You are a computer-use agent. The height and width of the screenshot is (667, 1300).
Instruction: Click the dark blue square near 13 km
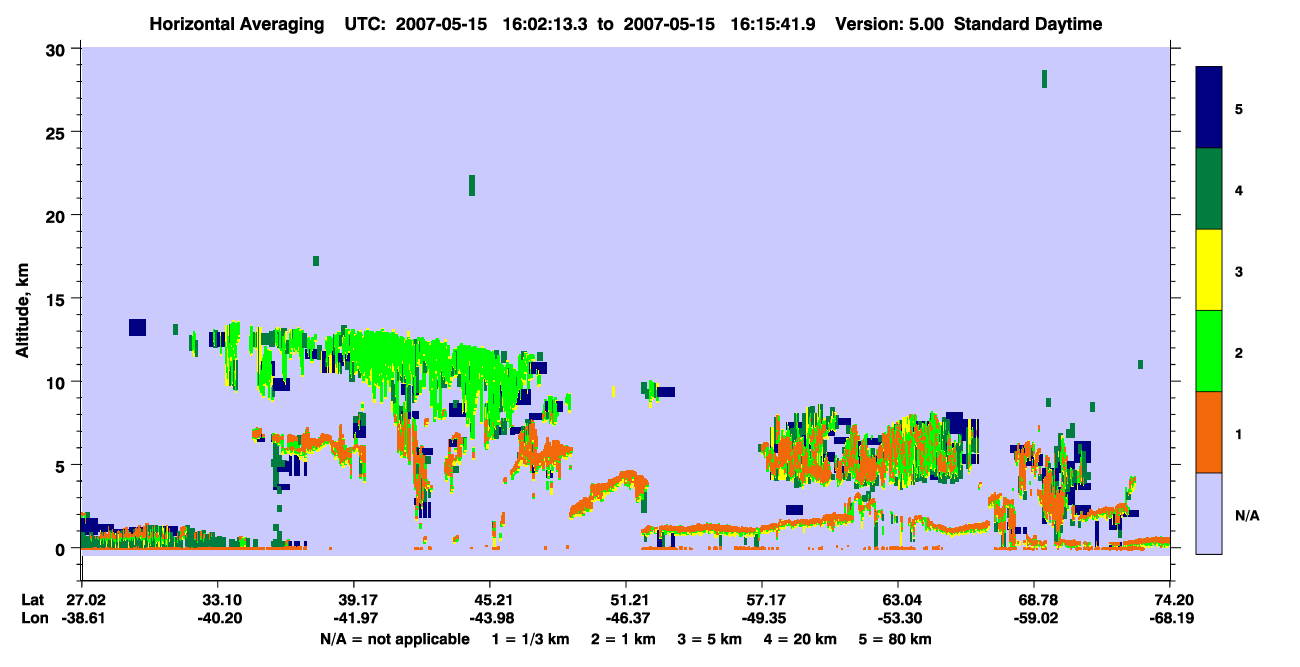[137, 328]
